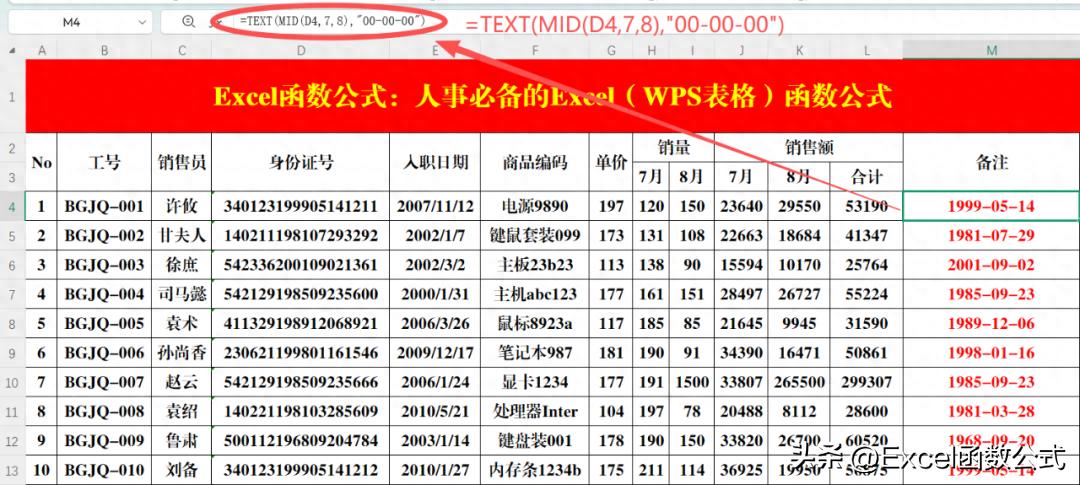Select date cell '2009/12/17'
This screenshot has height=485, width=1080.
pyautogui.click(x=435, y=353)
